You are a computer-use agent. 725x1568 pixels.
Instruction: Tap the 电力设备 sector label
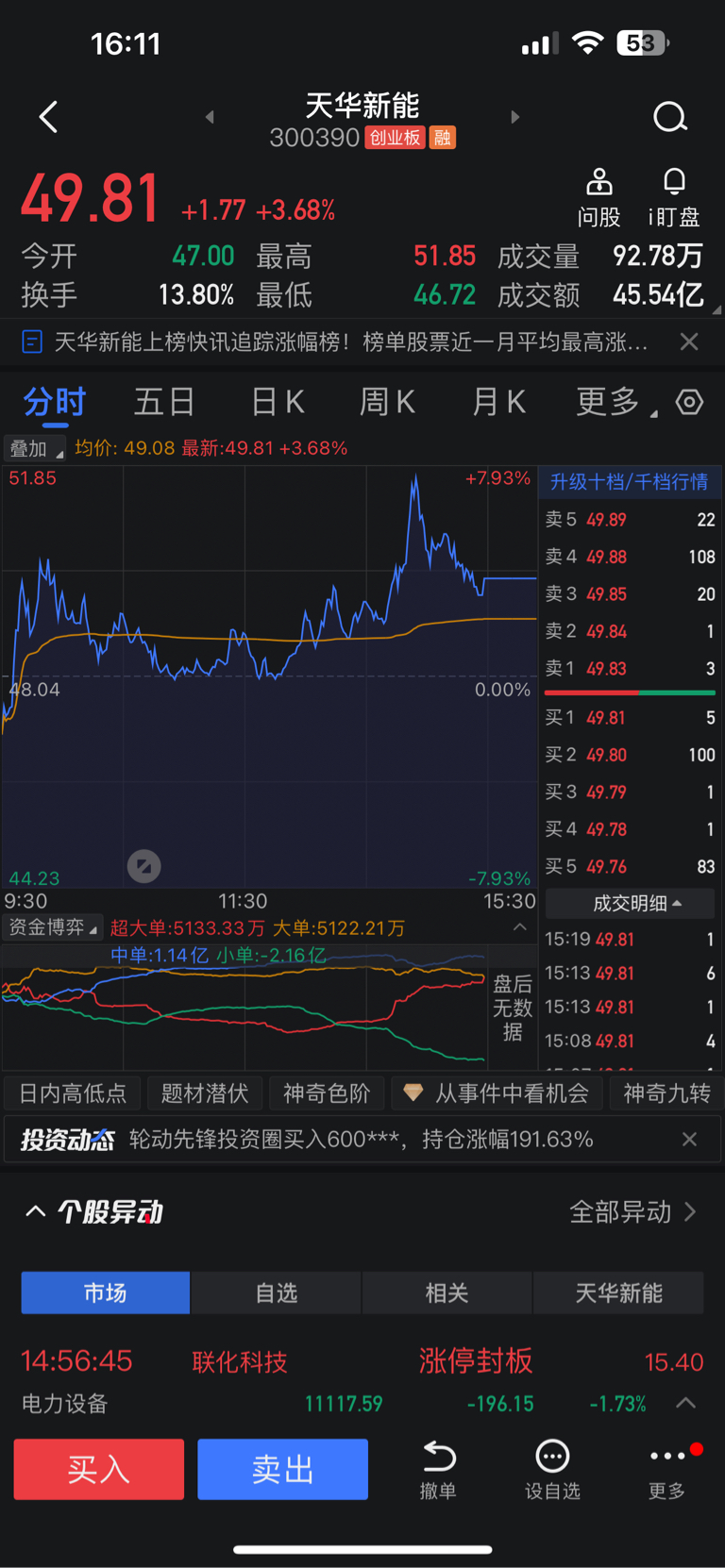click(65, 1404)
